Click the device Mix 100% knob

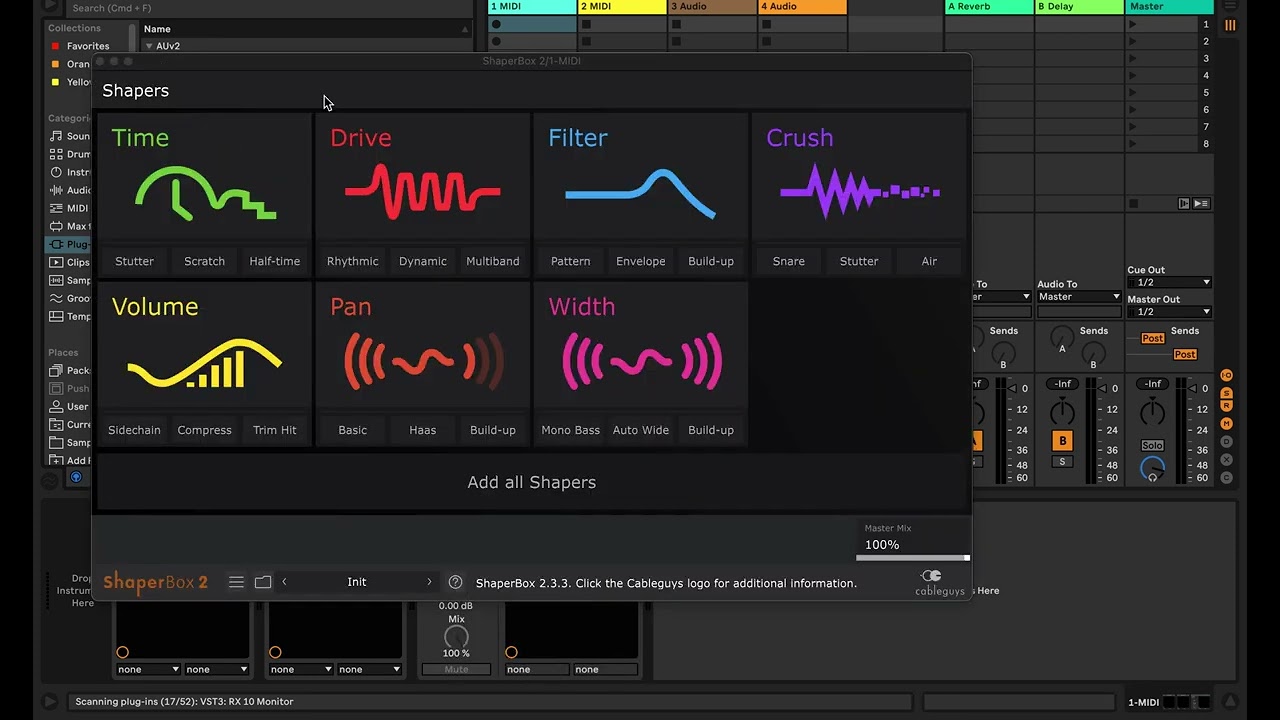456,636
